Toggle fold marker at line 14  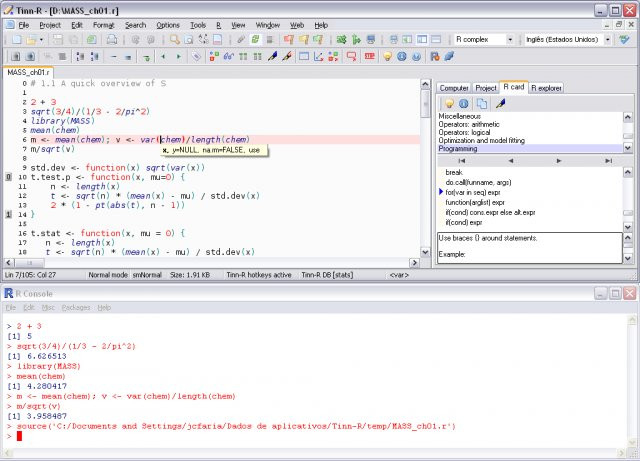point(9,214)
